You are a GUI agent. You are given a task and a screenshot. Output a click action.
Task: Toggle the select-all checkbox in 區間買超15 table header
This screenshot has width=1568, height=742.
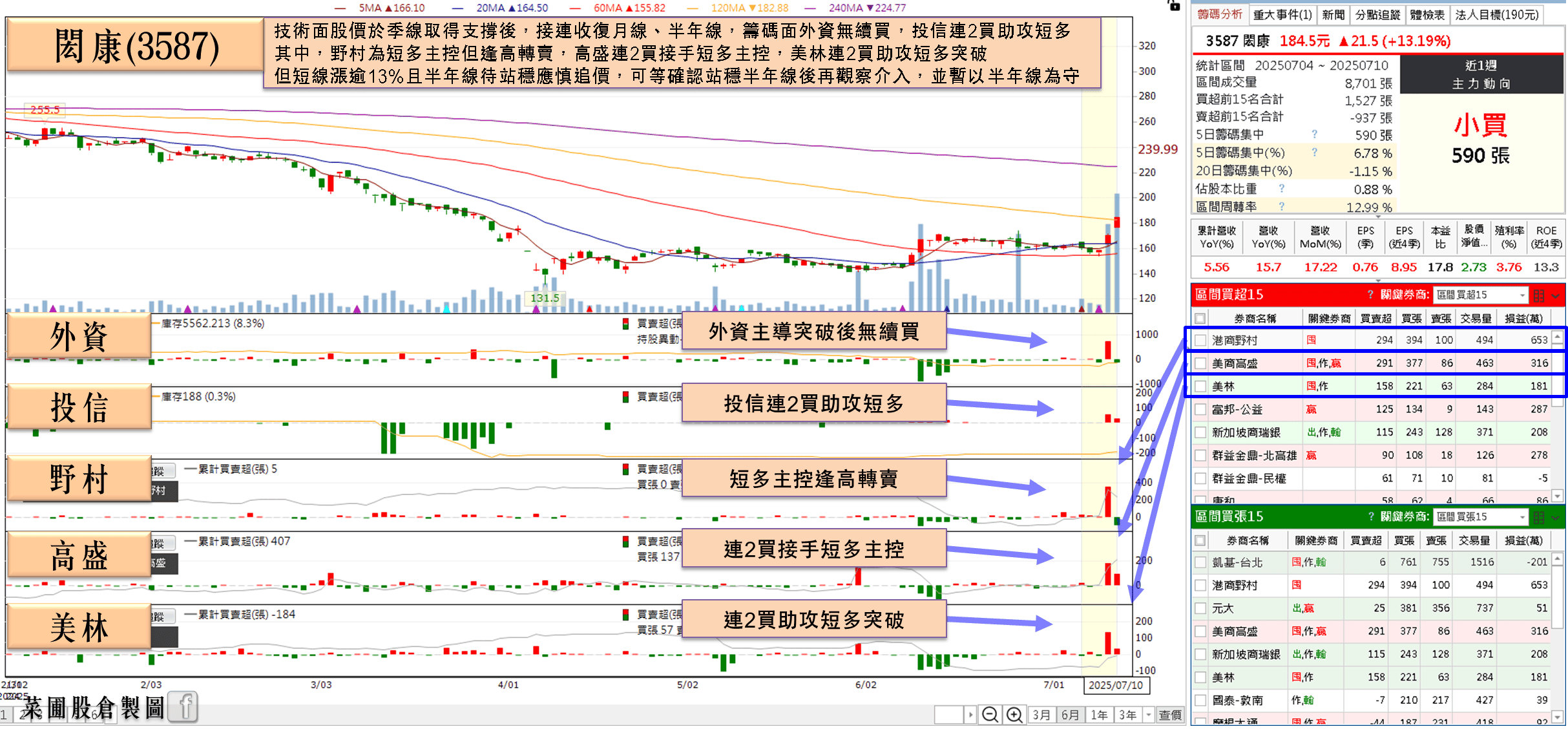point(1200,318)
